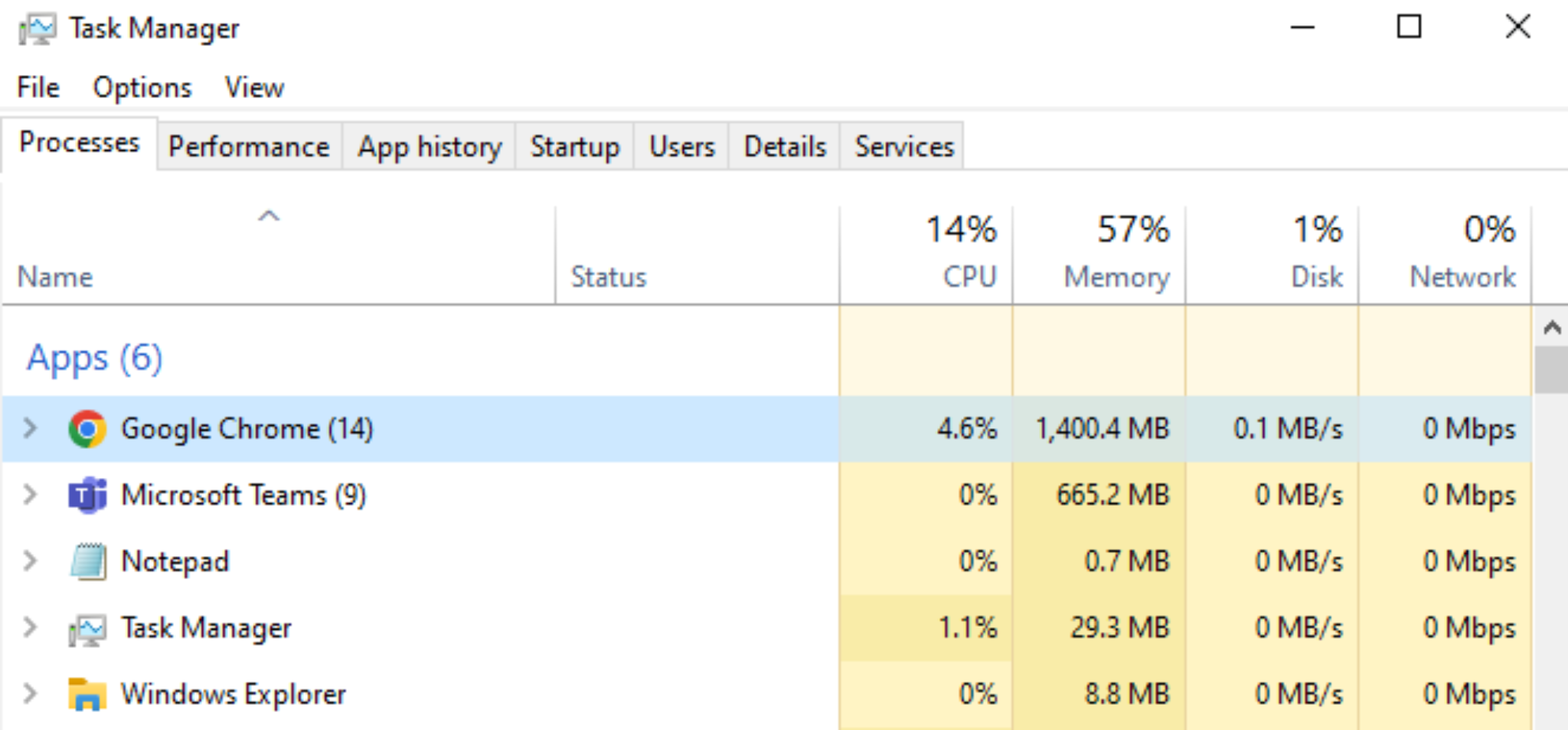Open the Startup tab

pyautogui.click(x=575, y=146)
